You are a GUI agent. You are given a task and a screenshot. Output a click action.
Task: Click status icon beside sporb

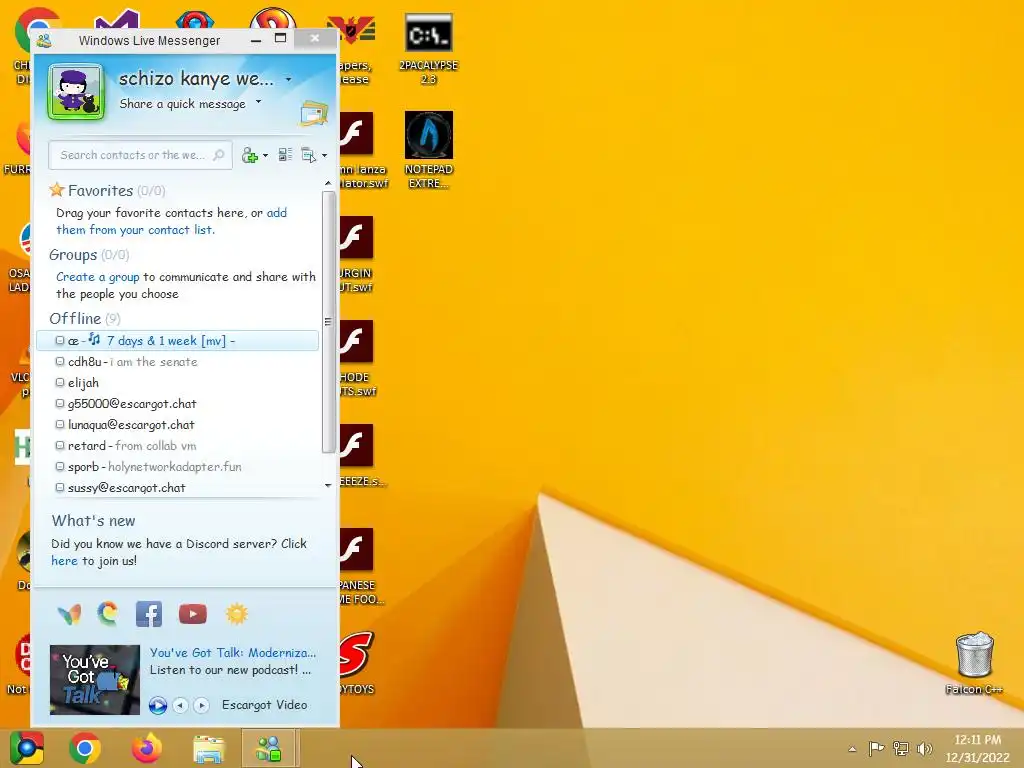60,466
